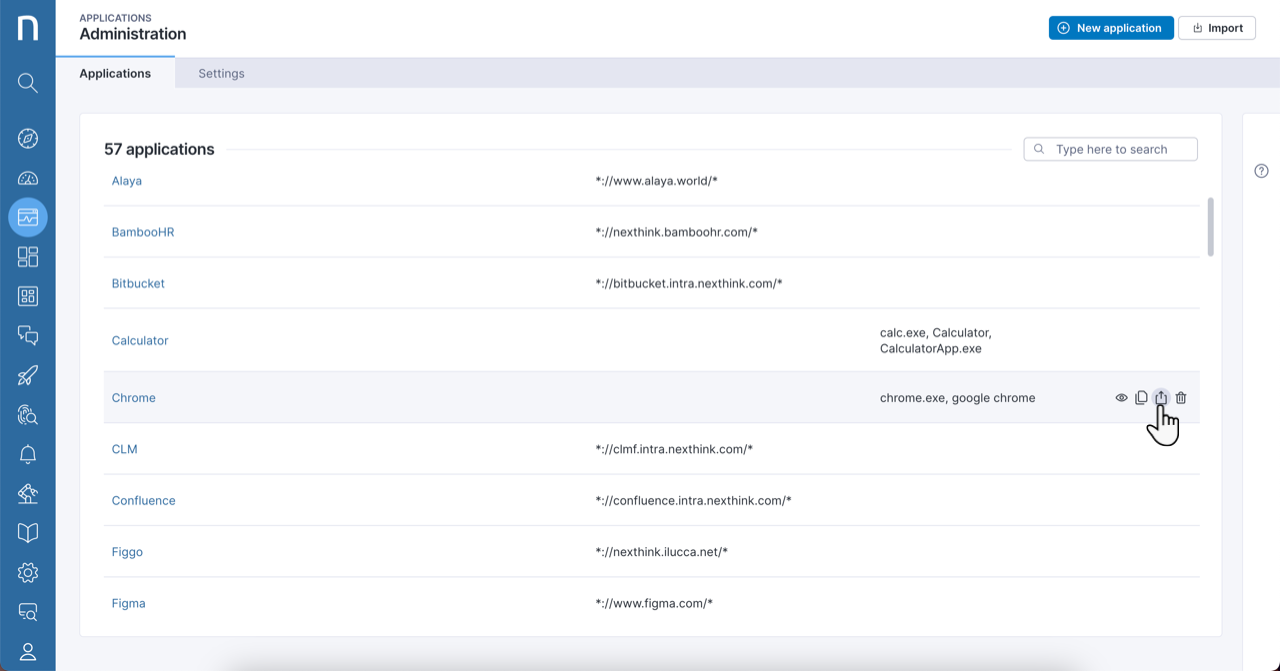Click the eye icon for Chrome
The image size is (1280, 671).
1121,398
